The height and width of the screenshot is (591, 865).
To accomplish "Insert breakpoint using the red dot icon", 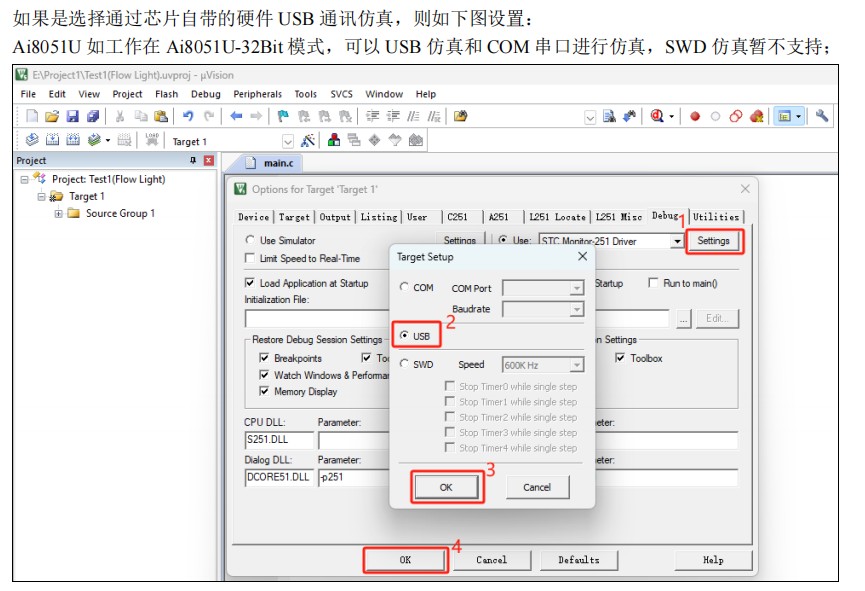I will click(x=695, y=117).
